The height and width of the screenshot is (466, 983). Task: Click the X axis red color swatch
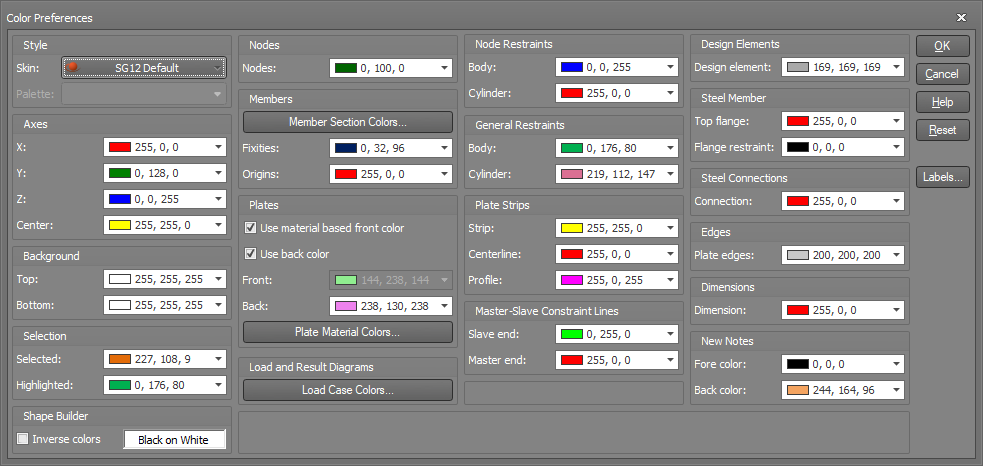119,147
